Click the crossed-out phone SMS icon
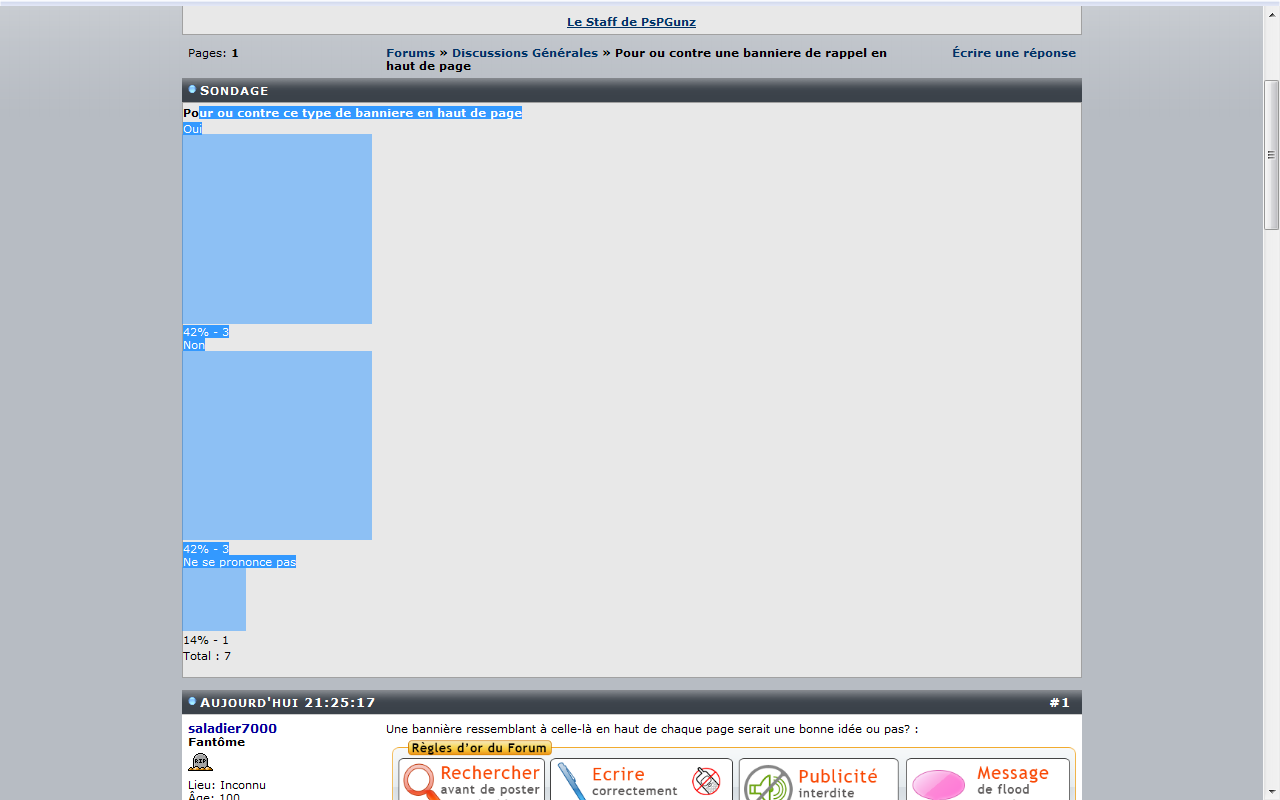The width and height of the screenshot is (1280, 800). click(706, 781)
